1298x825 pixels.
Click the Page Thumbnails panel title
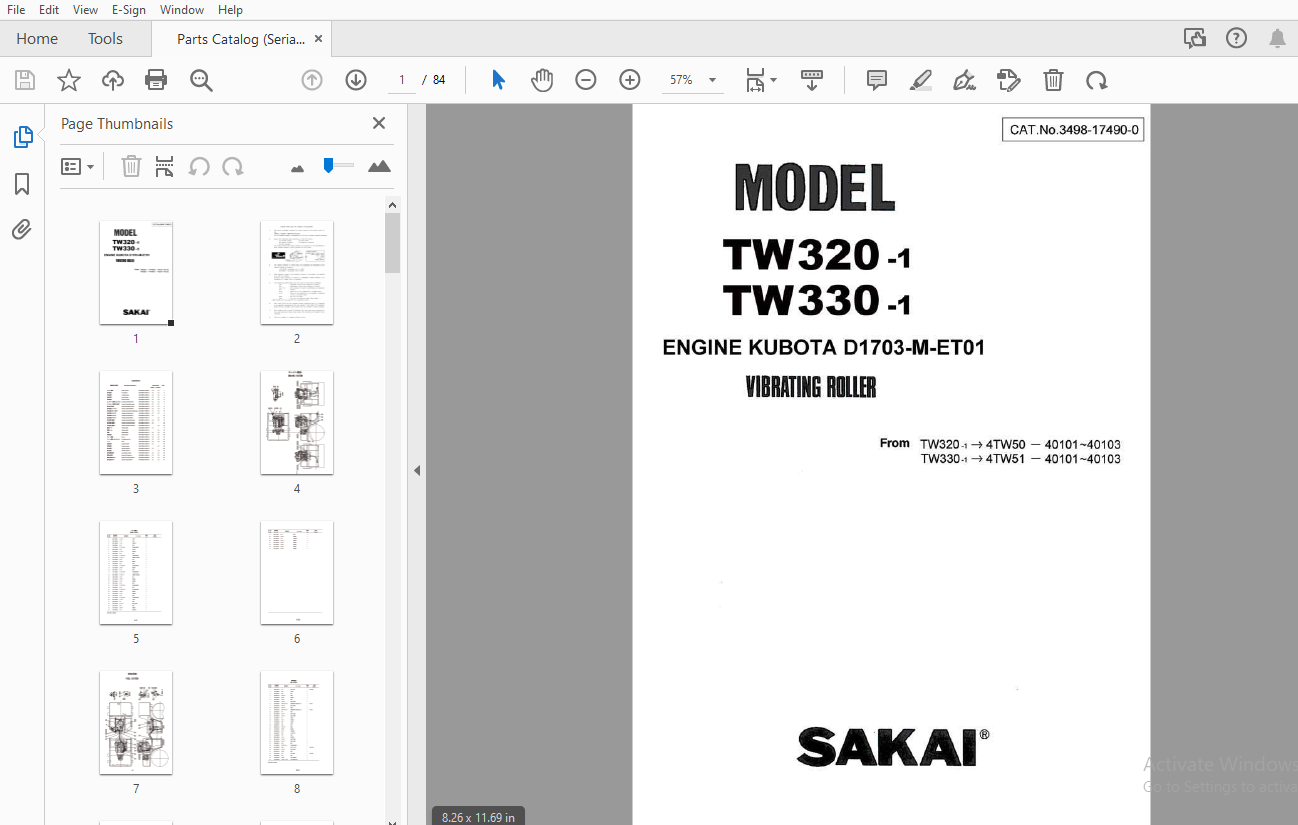117,124
